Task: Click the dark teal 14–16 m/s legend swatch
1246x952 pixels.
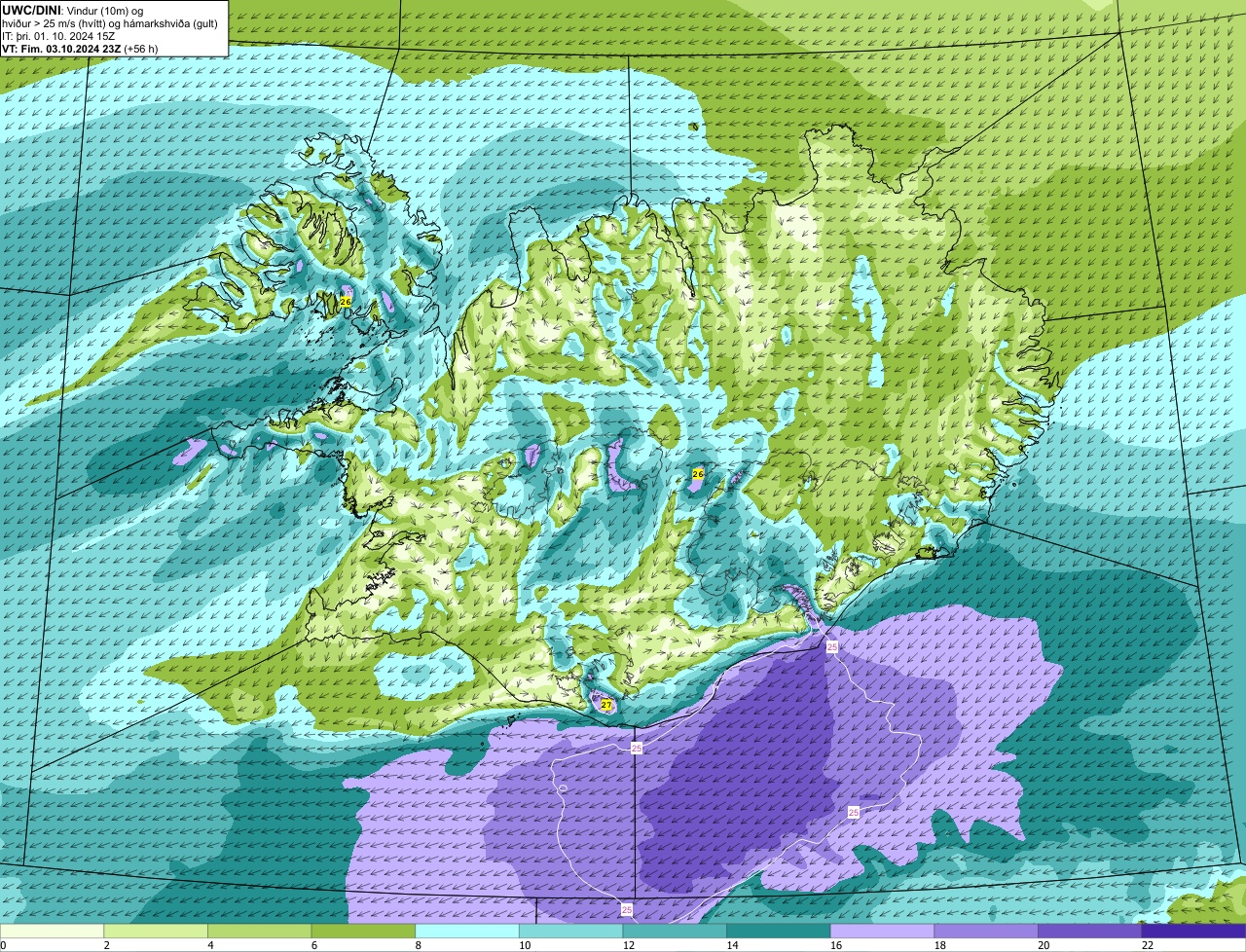Action: click(x=779, y=932)
